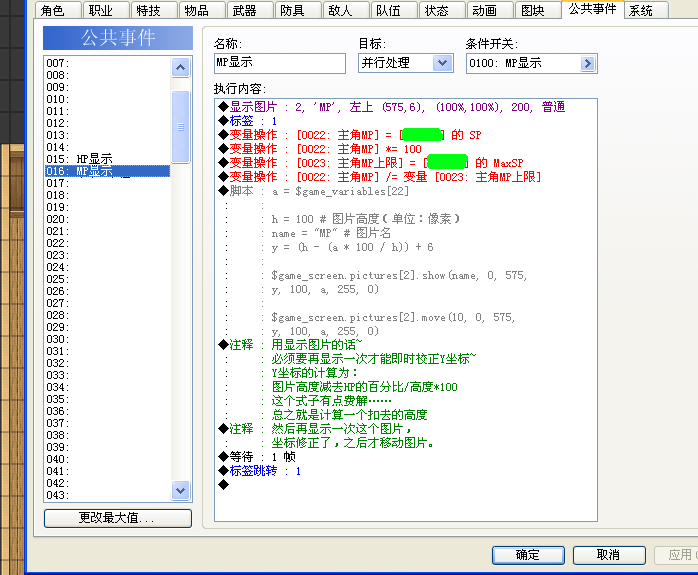Click the 取消 button
The width and height of the screenshot is (698, 575).
point(609,555)
